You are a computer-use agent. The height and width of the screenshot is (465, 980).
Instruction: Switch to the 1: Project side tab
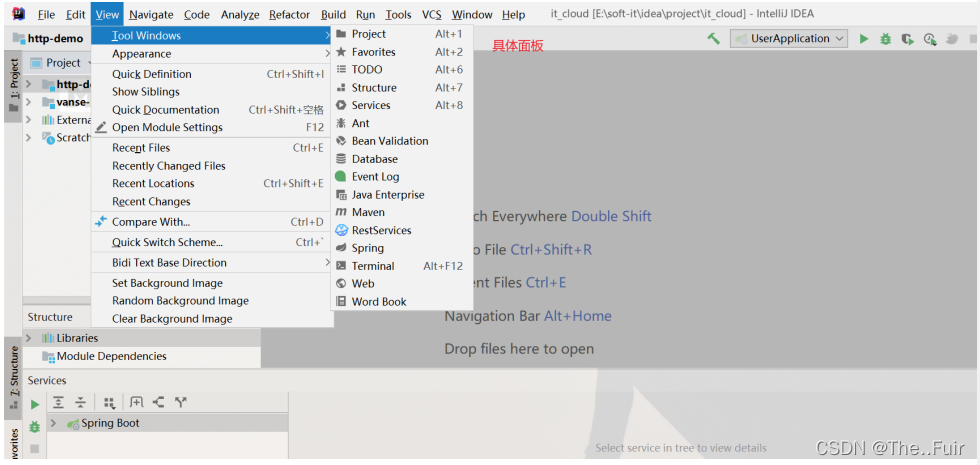[13, 86]
